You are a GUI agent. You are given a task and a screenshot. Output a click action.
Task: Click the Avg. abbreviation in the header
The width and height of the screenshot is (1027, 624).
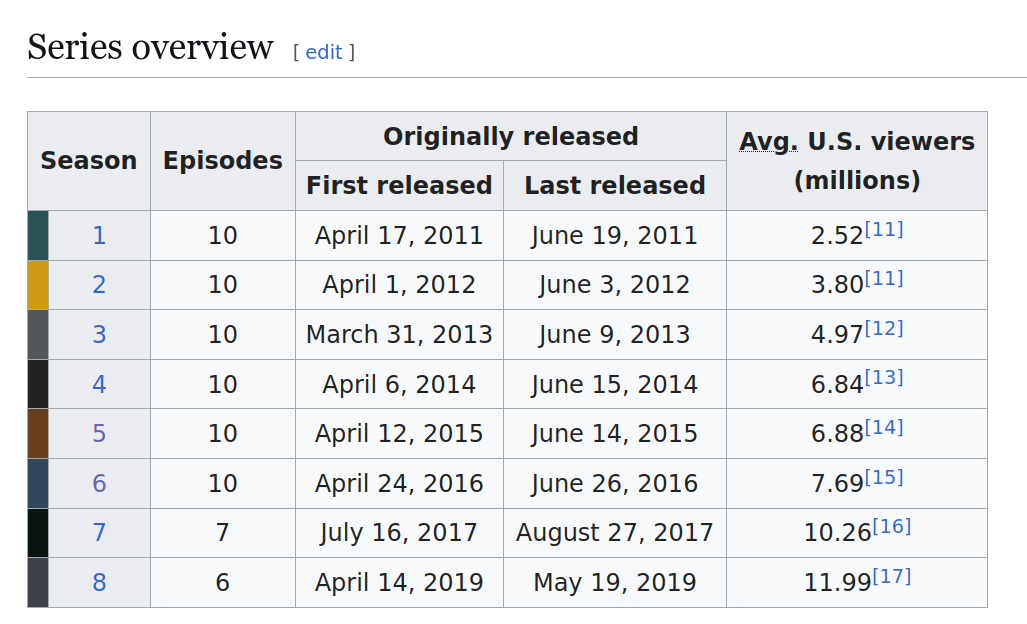[x=768, y=142]
